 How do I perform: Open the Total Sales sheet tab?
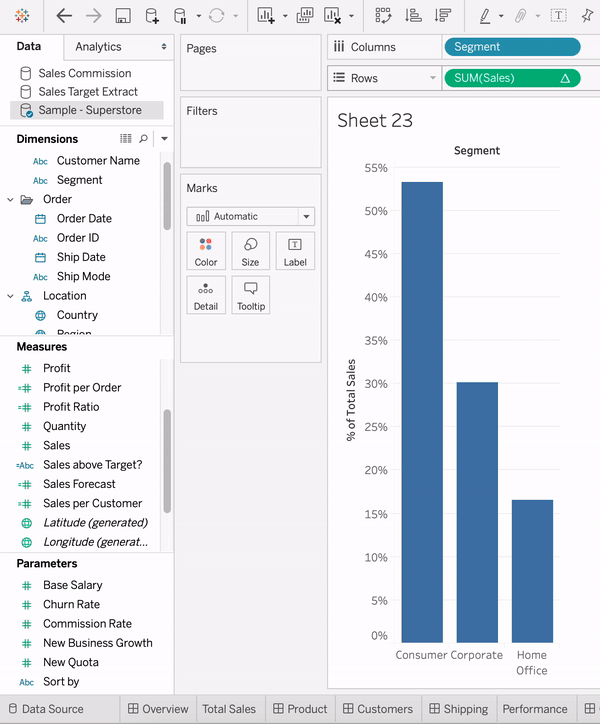229,709
